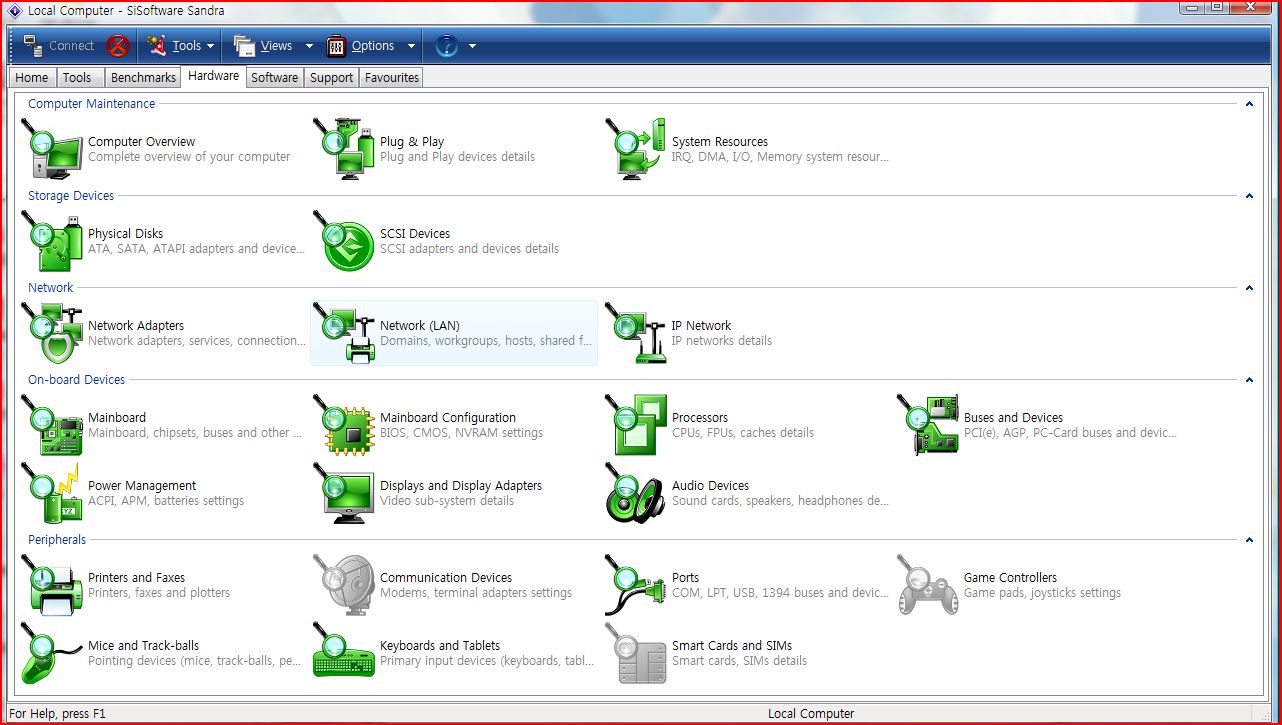Viewport: 1282px width, 725px height.
Task: Open the Physical Disks module icon
Action: [52, 241]
